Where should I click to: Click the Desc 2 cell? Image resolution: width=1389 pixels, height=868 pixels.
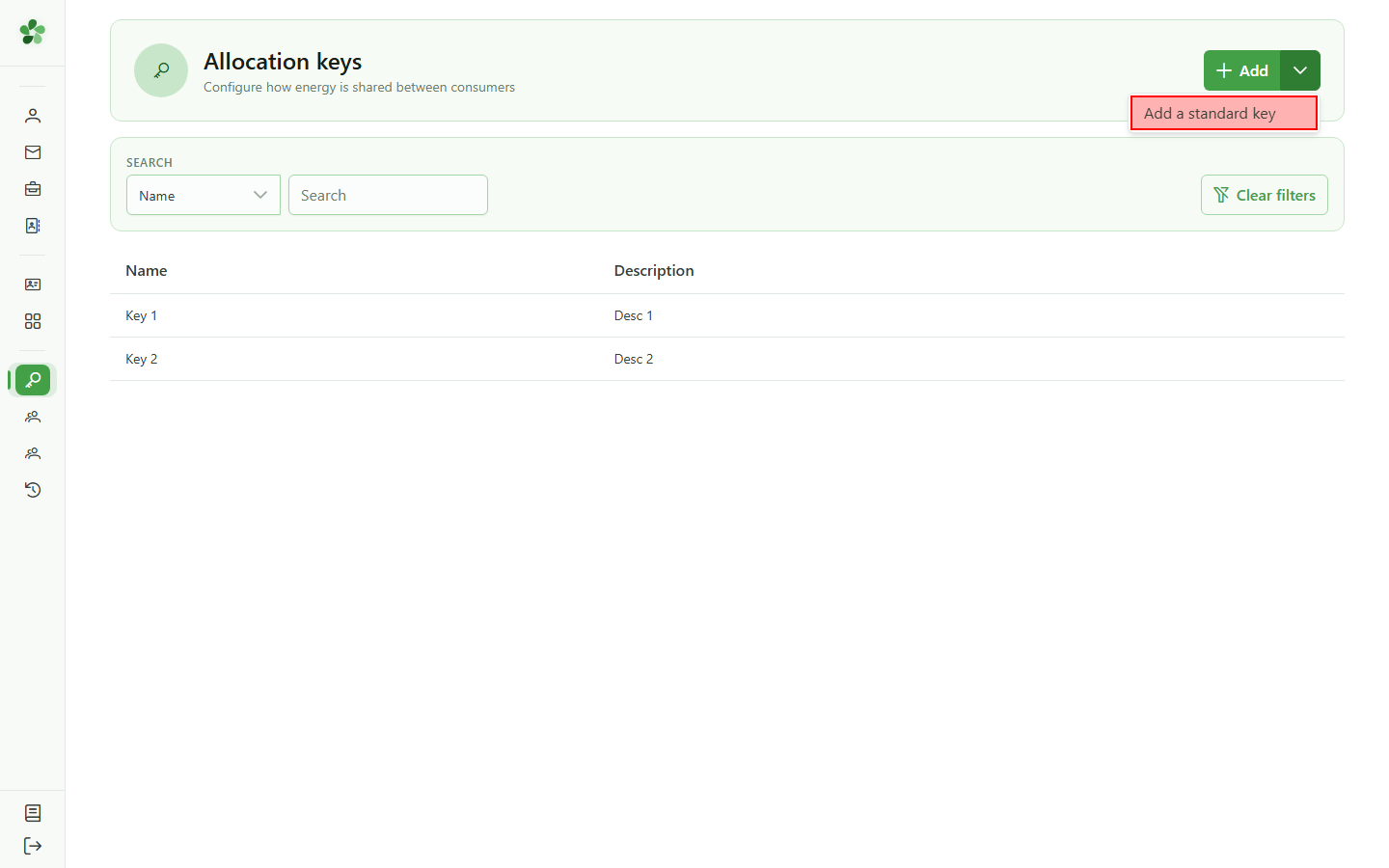coord(634,359)
